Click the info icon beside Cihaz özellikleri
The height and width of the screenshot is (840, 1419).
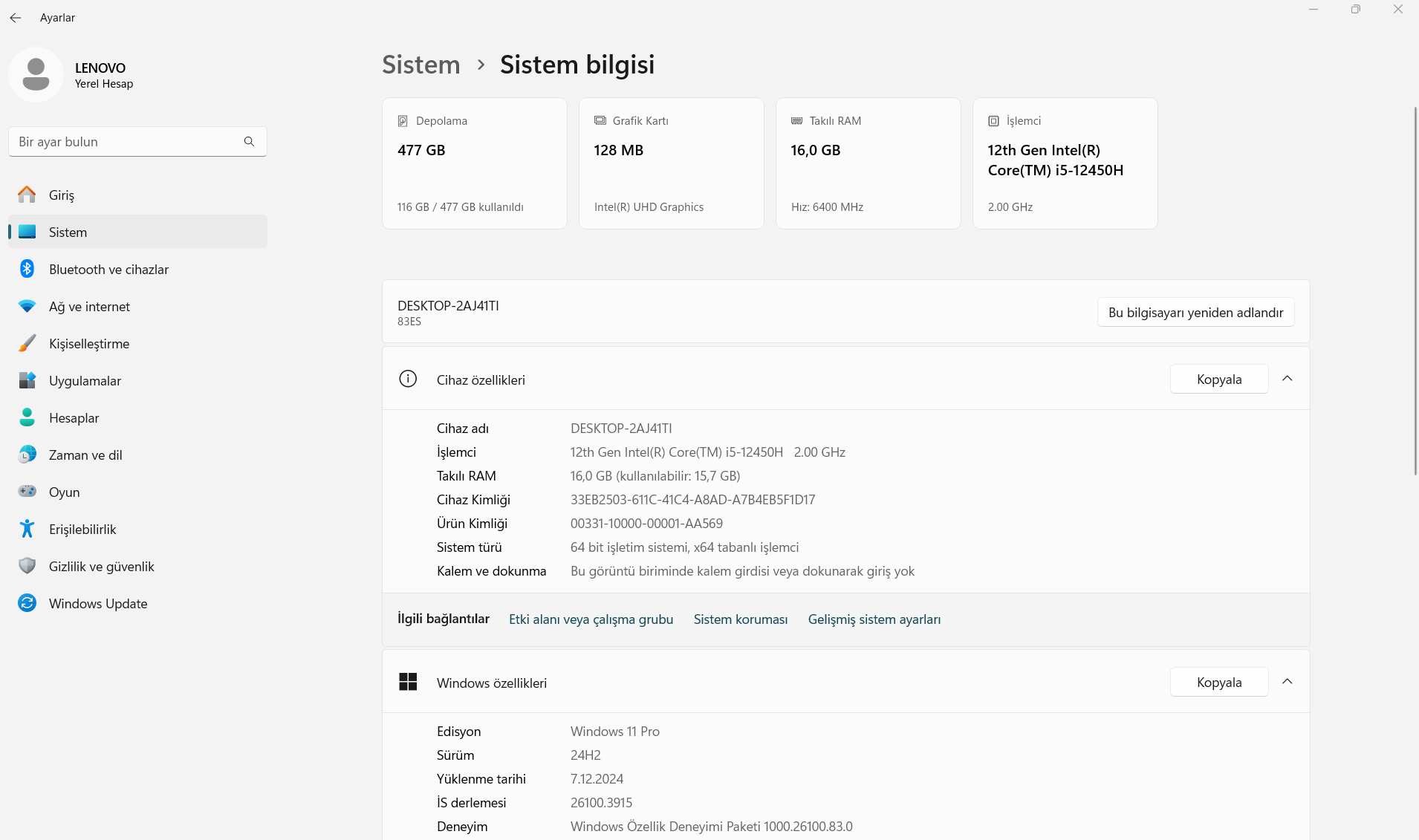click(408, 379)
